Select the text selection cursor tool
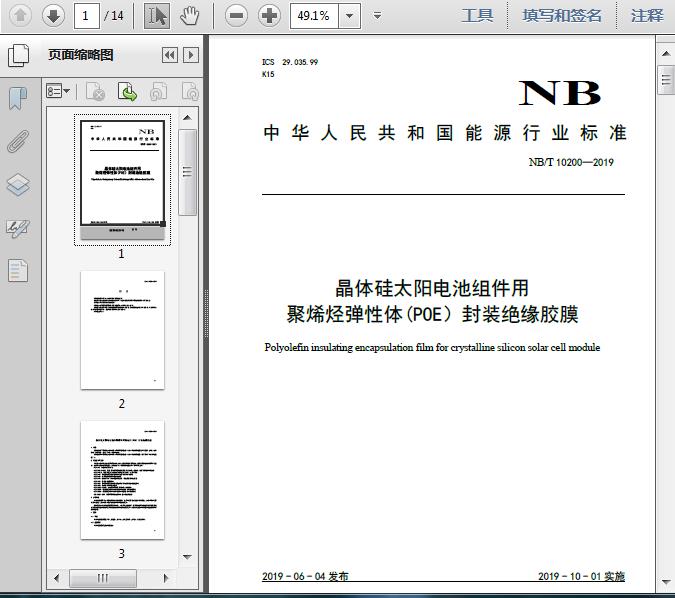The height and width of the screenshot is (598, 675). (156, 15)
